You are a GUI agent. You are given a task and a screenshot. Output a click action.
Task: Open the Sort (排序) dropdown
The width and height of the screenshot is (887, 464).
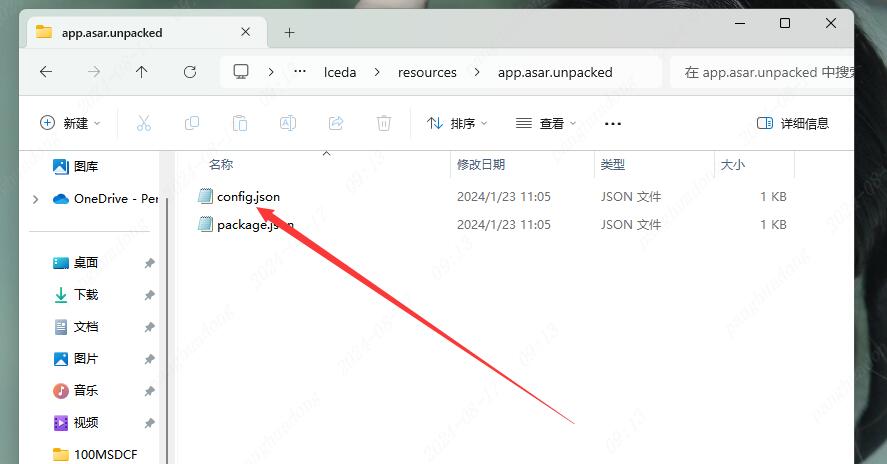(x=457, y=123)
